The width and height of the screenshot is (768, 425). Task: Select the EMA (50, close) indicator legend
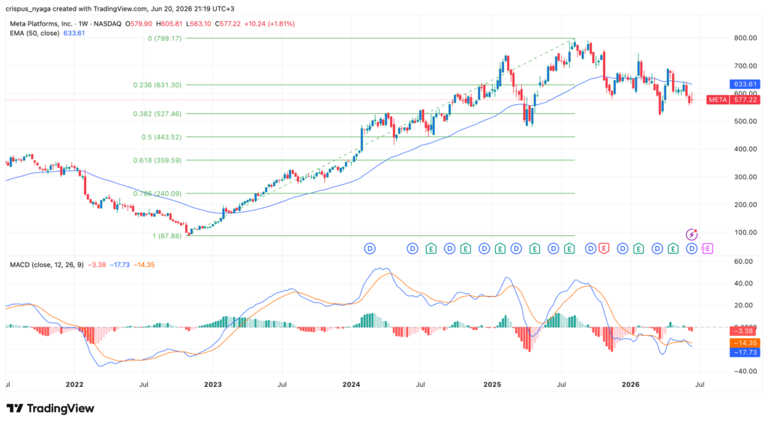coord(34,33)
